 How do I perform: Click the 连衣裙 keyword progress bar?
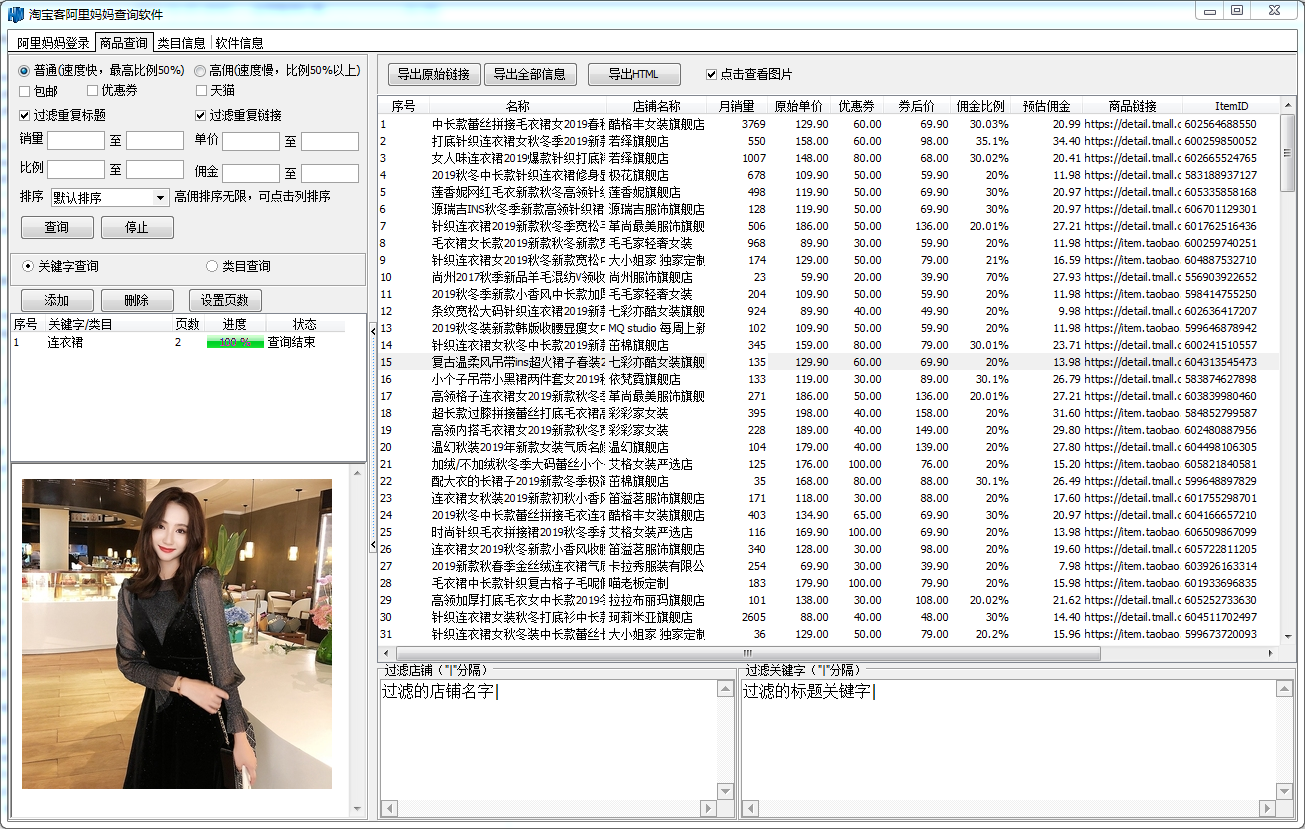click(x=234, y=342)
